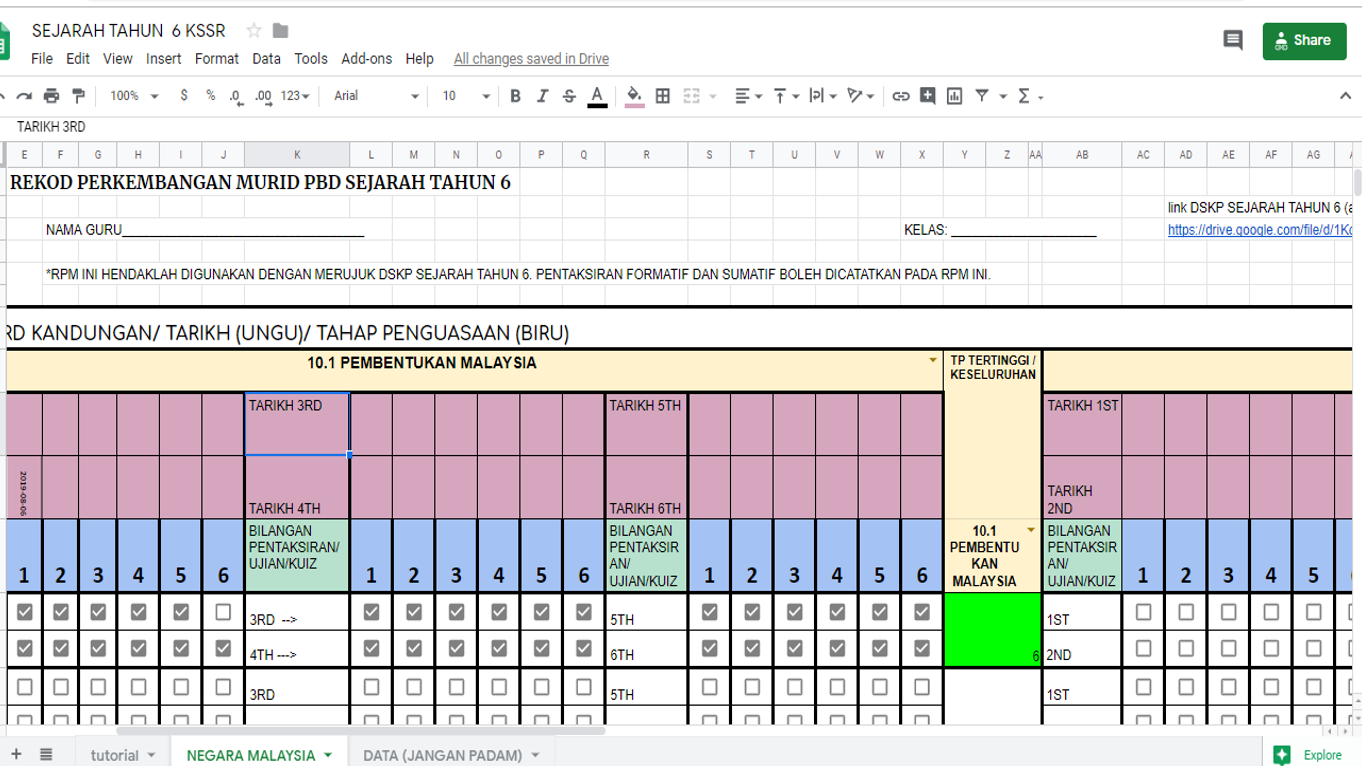Format as currency with dollar icon
1362x766 pixels.
pyautogui.click(x=184, y=96)
